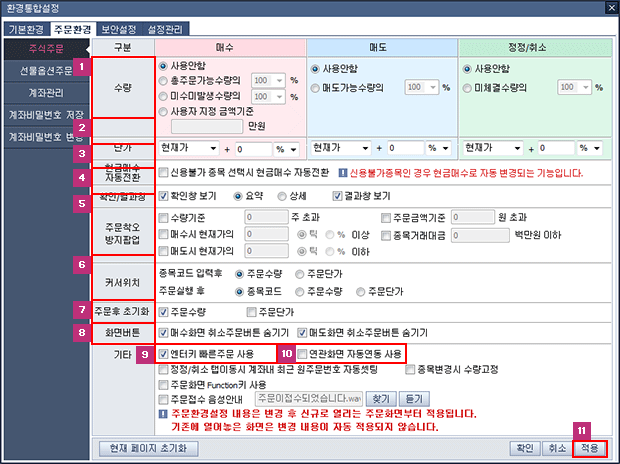Open 정정/취소 단가 % unit dropdown
620x464 pixels.
[x=590, y=148]
